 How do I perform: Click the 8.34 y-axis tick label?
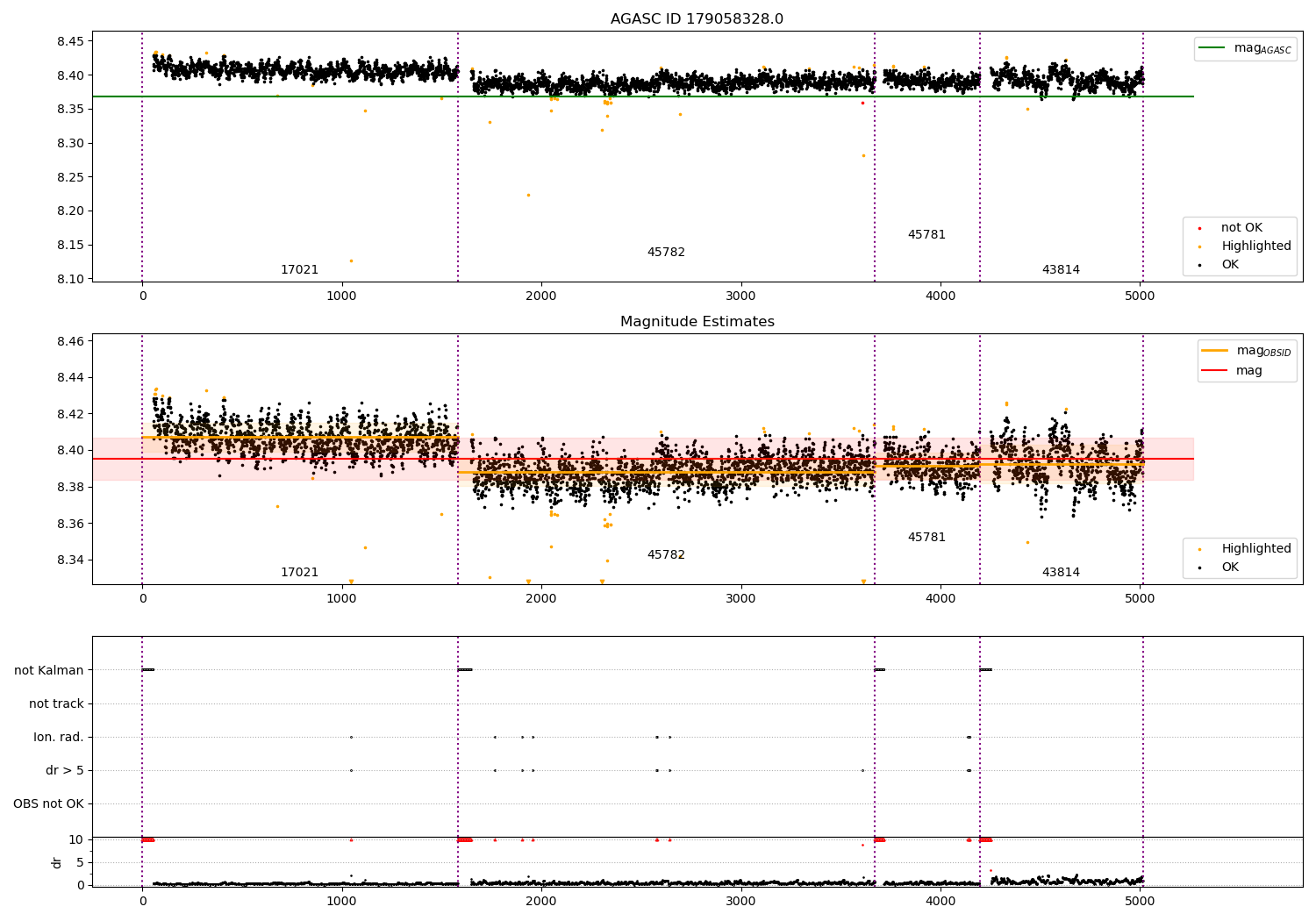click(70, 560)
